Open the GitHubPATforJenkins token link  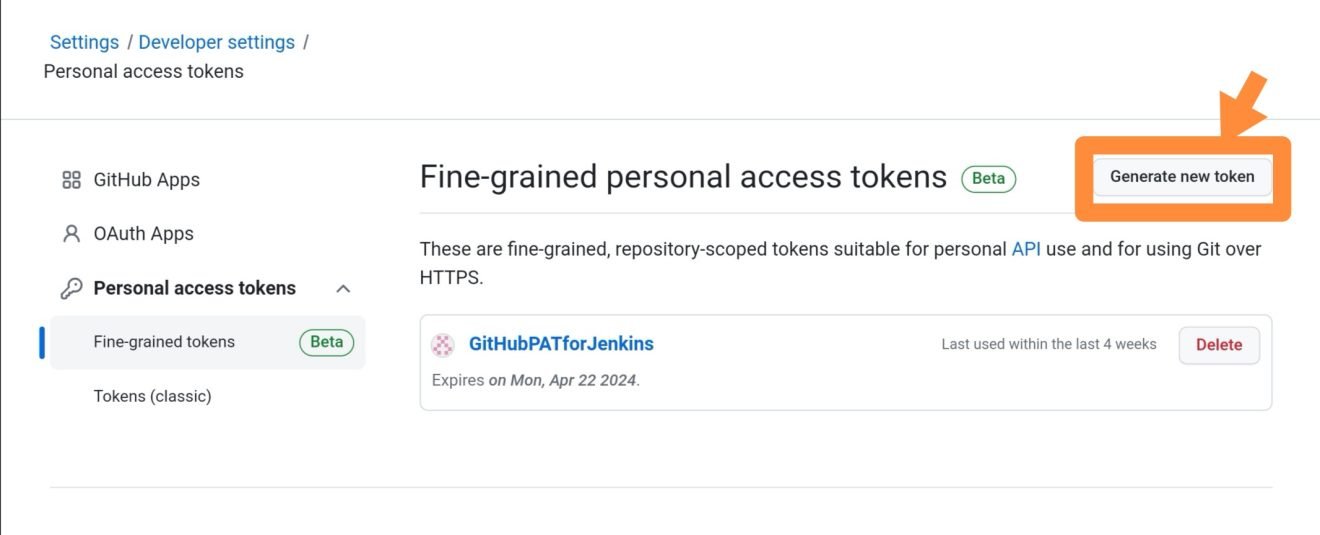point(561,344)
